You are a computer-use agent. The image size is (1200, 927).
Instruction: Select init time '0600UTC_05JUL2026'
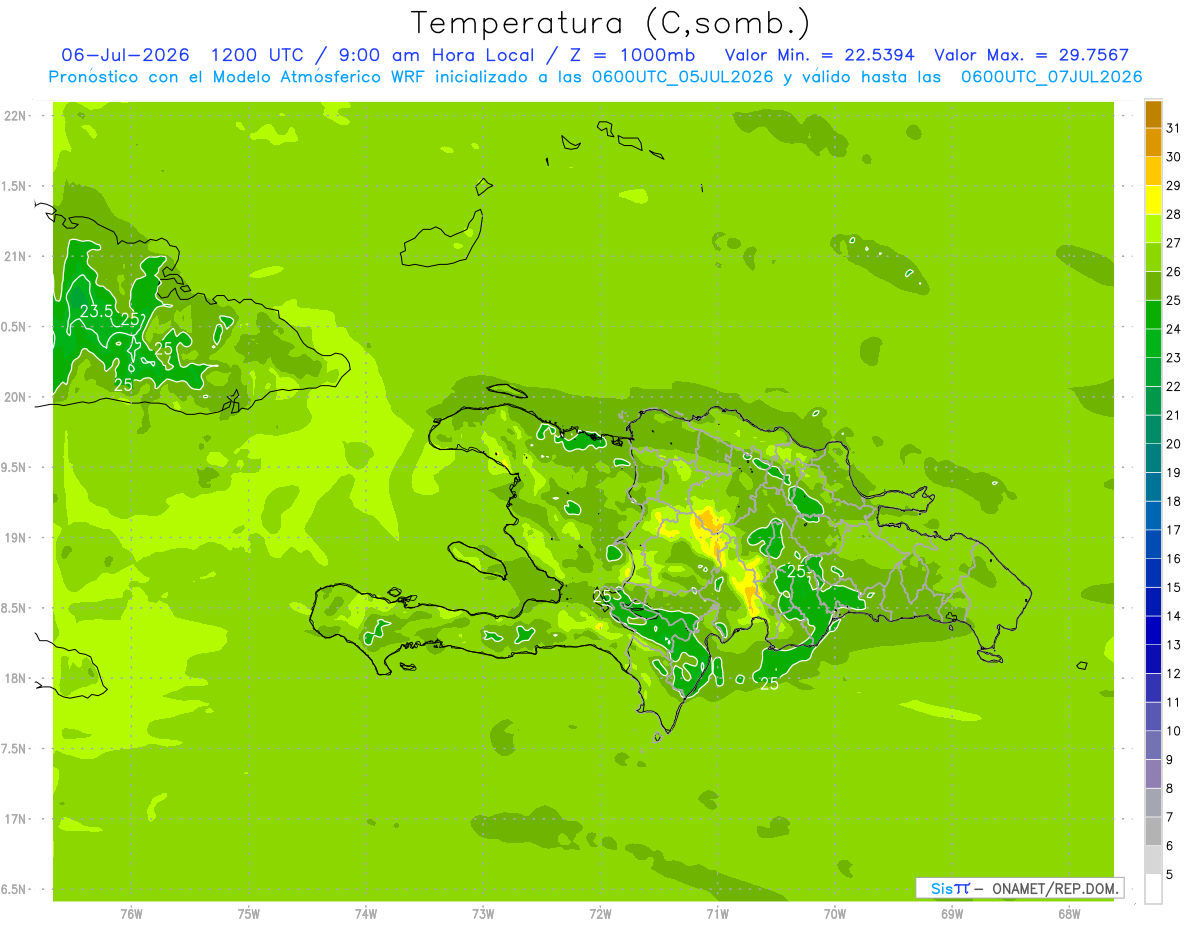click(x=680, y=77)
